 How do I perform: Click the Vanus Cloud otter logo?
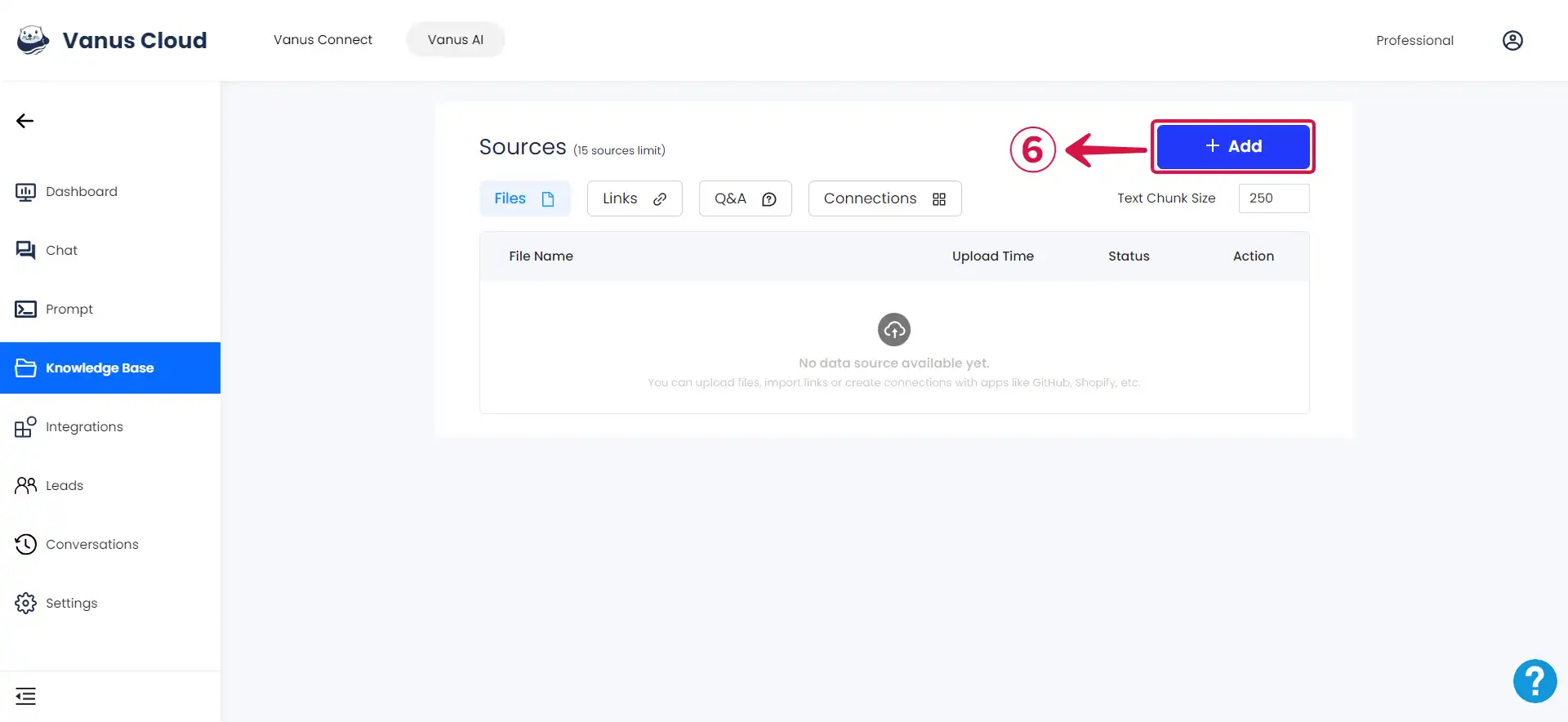33,40
